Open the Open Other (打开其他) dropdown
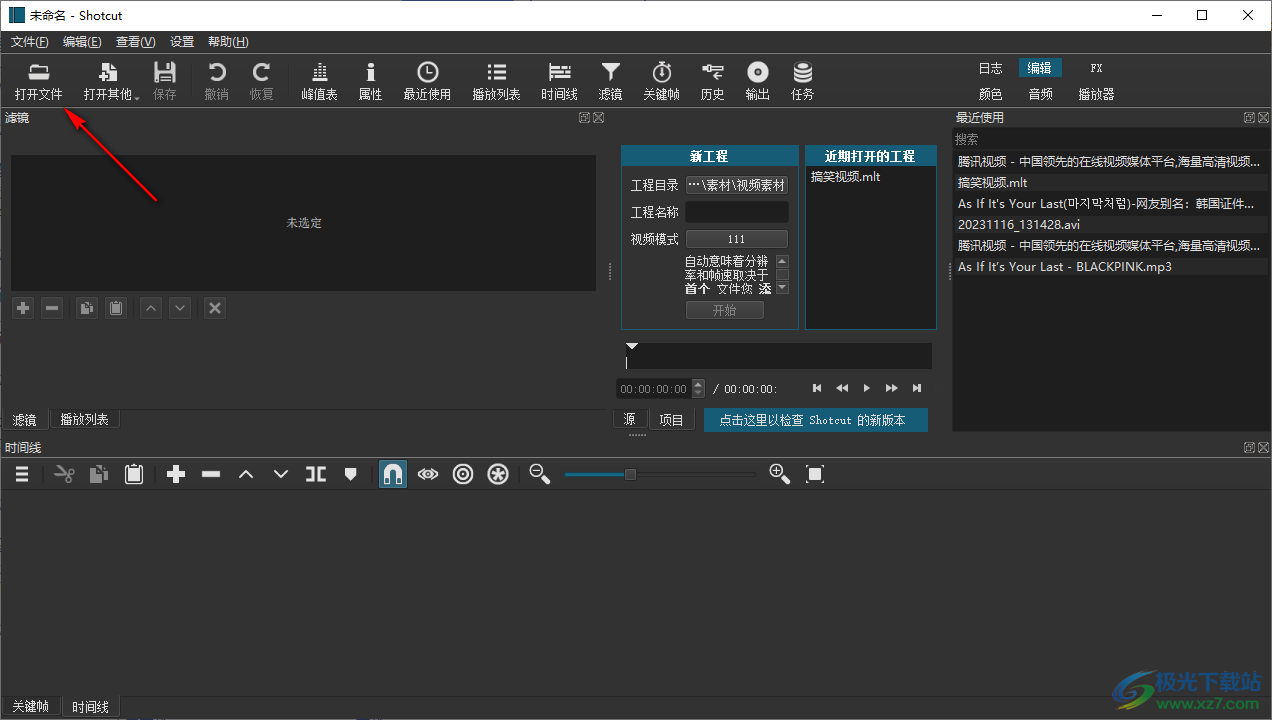Viewport: 1272px width, 720px height. 110,81
